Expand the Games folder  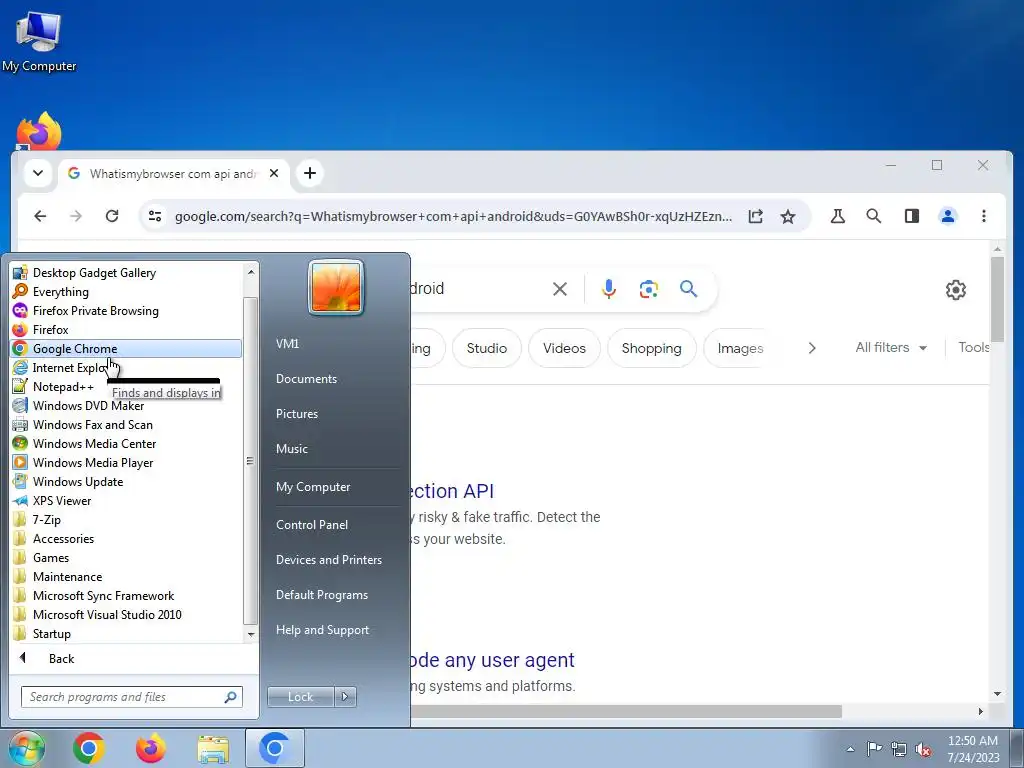[x=126, y=558]
